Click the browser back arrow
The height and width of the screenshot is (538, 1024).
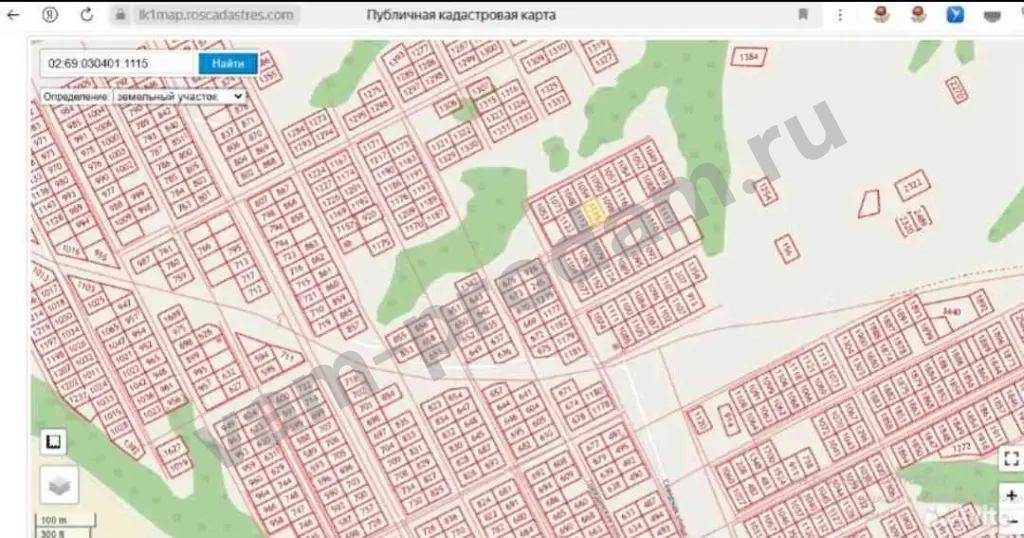(13, 15)
